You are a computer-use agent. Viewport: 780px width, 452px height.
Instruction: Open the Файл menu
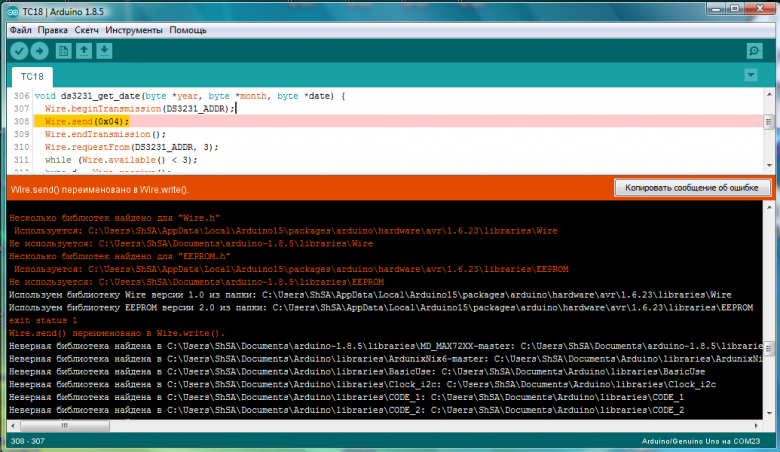click(x=21, y=30)
